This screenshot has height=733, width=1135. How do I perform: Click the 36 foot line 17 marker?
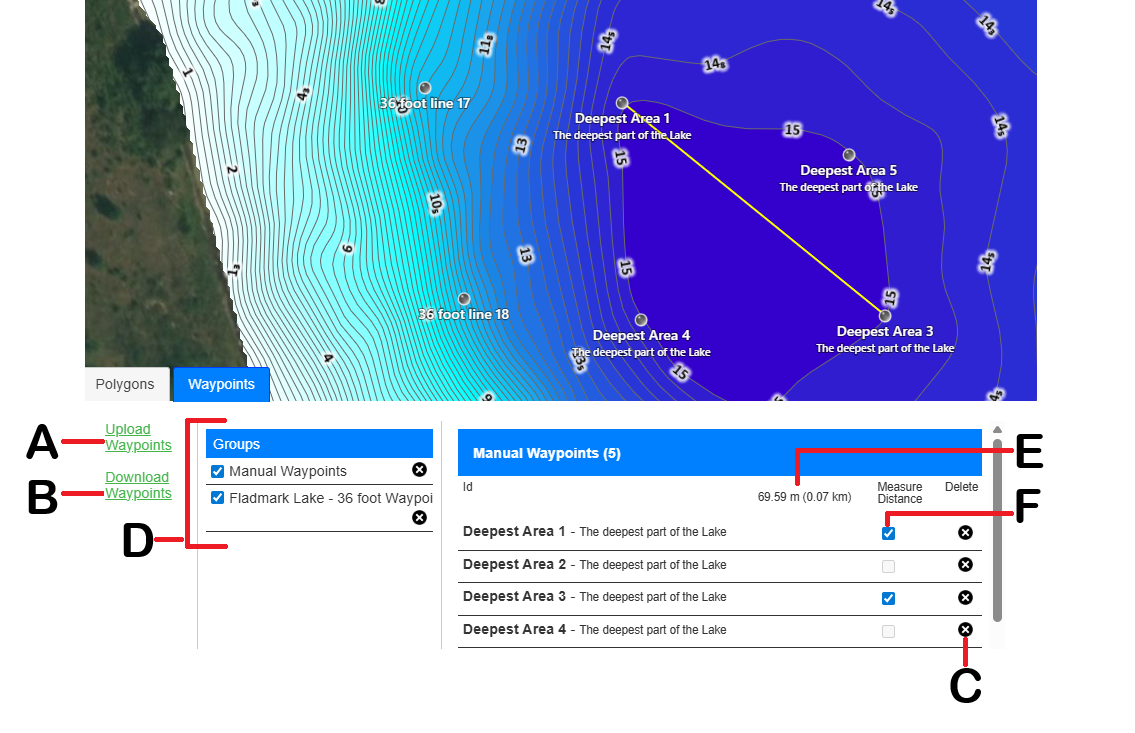coord(424,88)
